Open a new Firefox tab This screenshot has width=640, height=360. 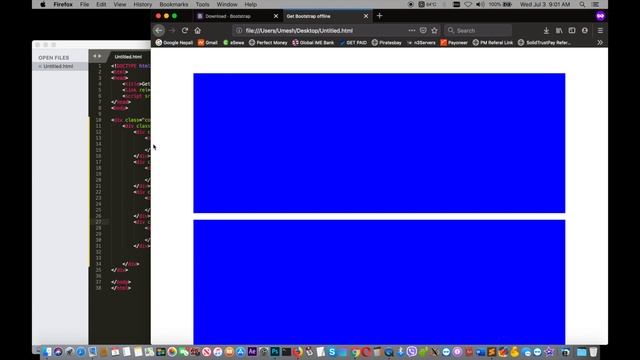380,16
